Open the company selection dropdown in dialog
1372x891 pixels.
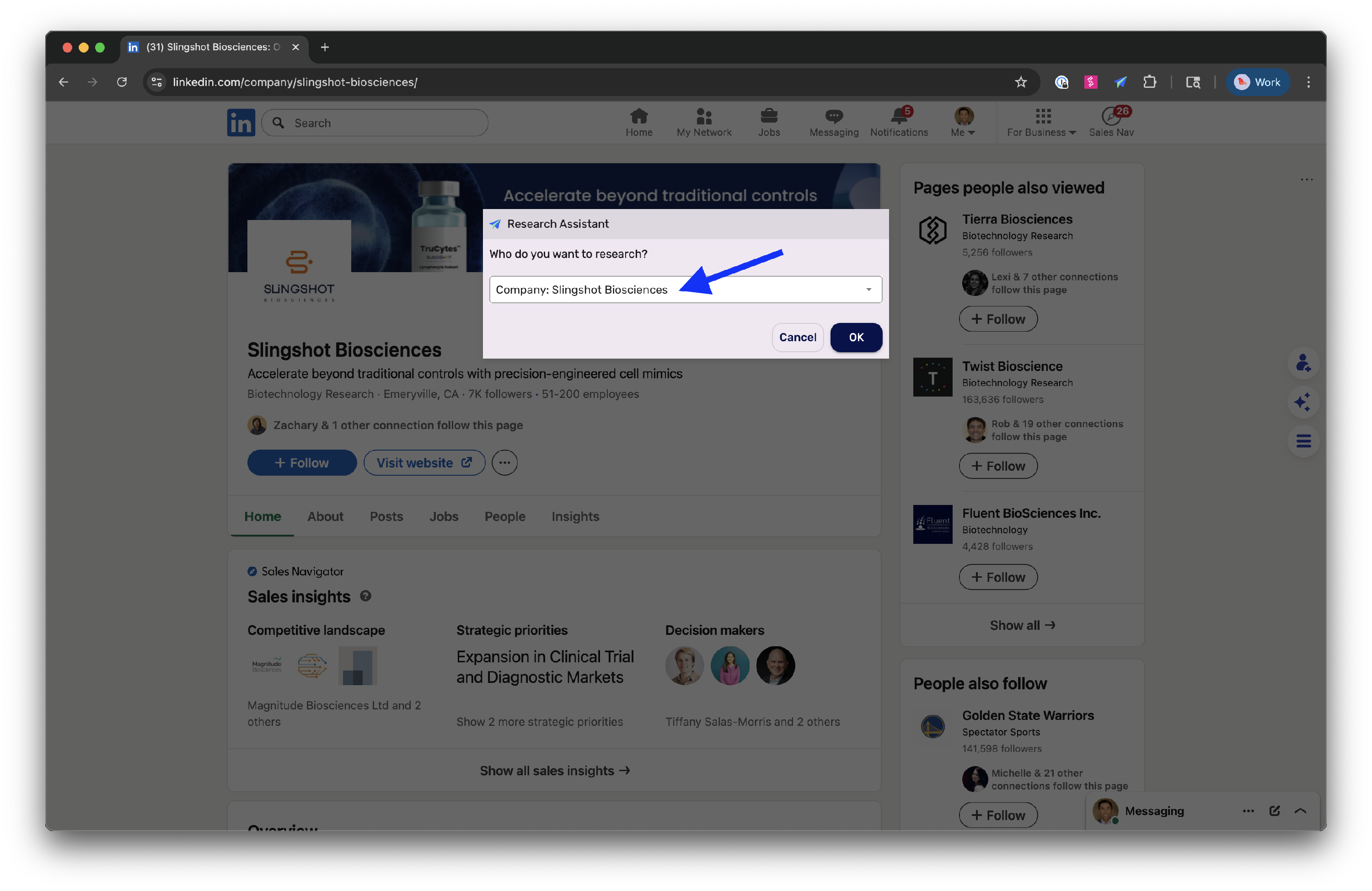(686, 290)
